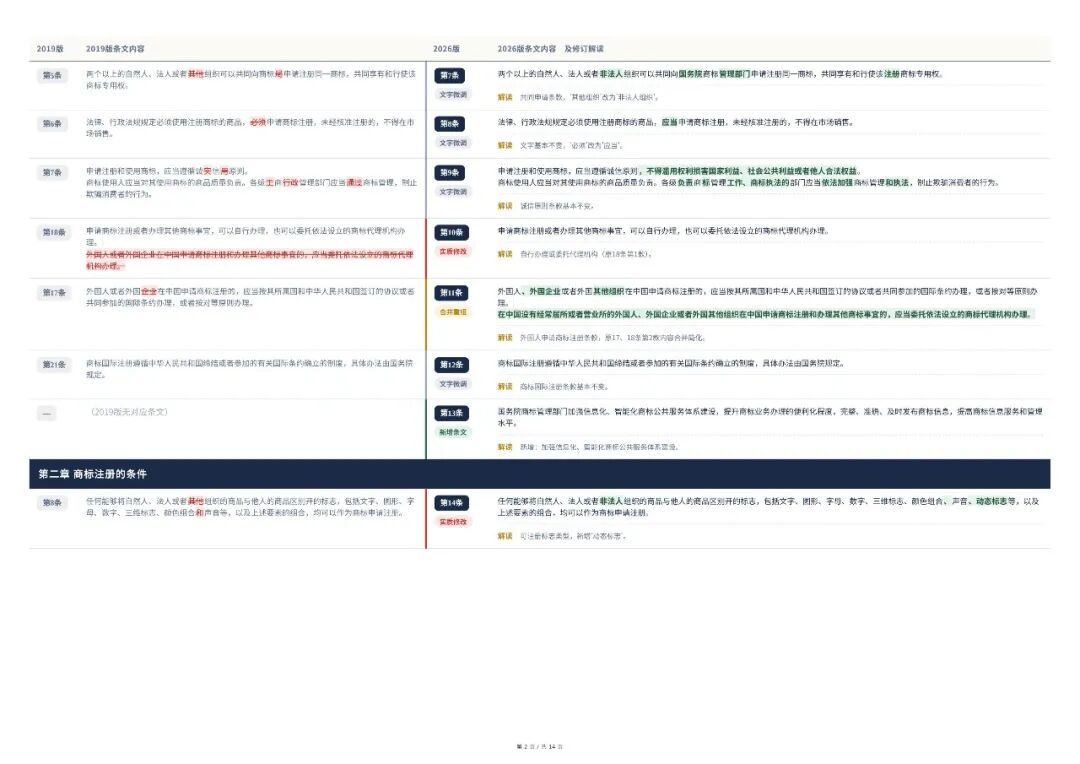This screenshot has width=1080, height=764.
Task: Click the 新增条文 tag under 第13条
Action: (453, 432)
